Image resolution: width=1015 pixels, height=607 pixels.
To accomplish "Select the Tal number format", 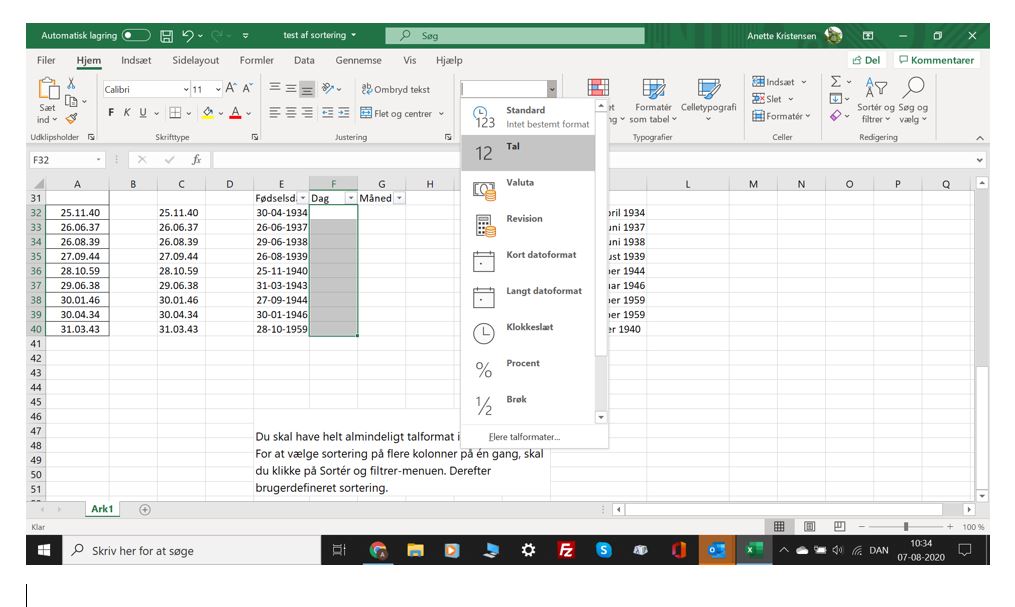I will coord(528,153).
